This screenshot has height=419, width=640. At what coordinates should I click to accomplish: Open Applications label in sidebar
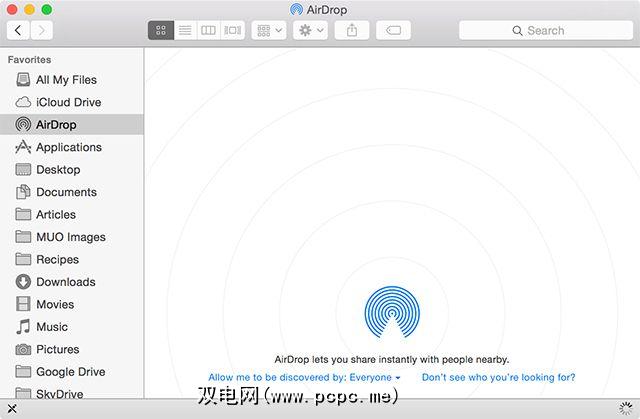pos(69,147)
